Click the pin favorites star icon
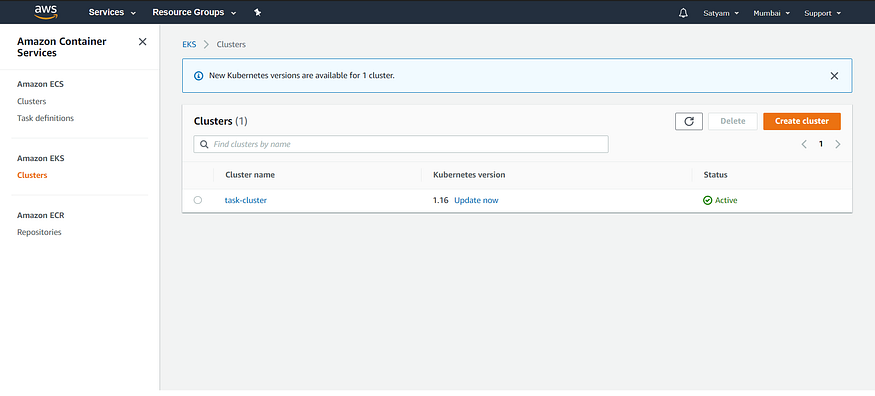 pyautogui.click(x=257, y=12)
